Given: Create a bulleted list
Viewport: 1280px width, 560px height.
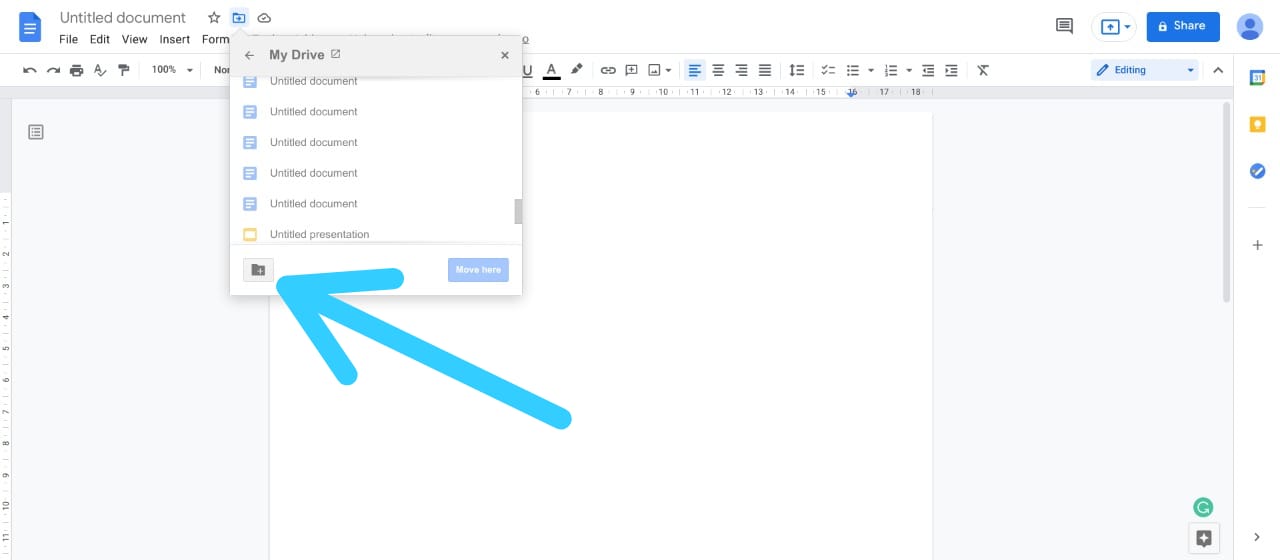Looking at the screenshot, I should (853, 70).
